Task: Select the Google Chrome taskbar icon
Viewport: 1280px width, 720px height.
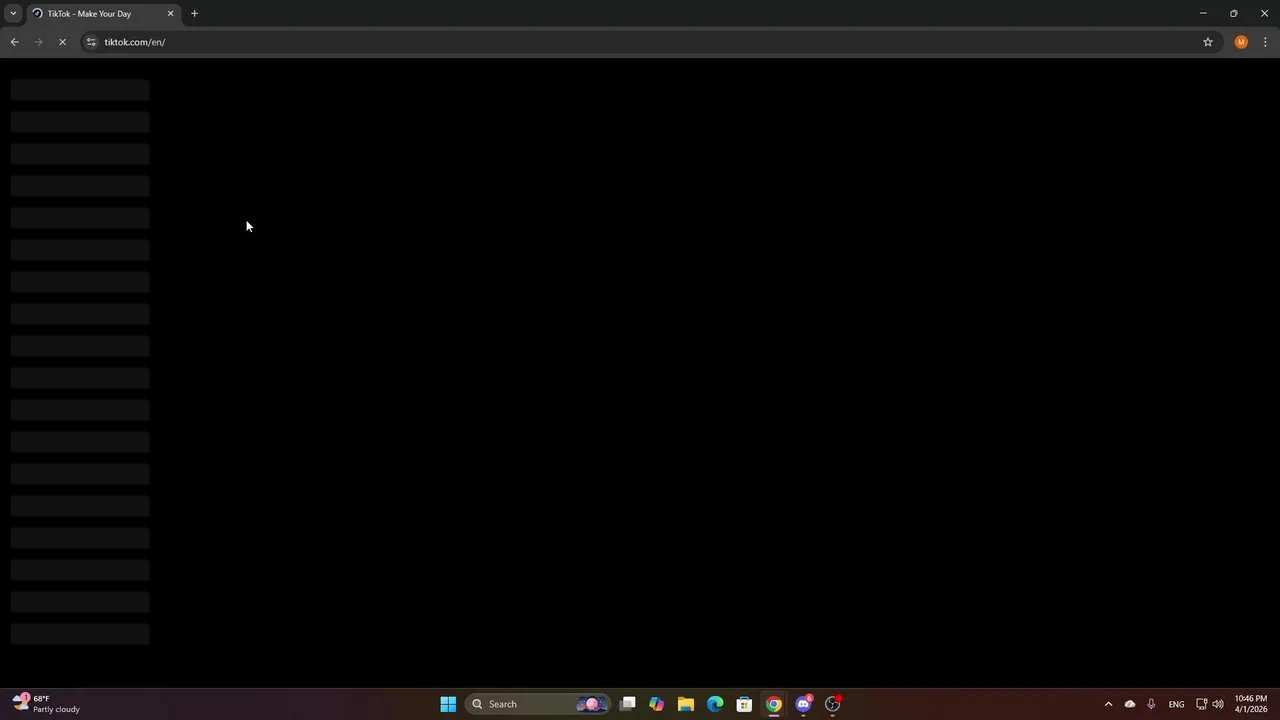Action: point(774,704)
